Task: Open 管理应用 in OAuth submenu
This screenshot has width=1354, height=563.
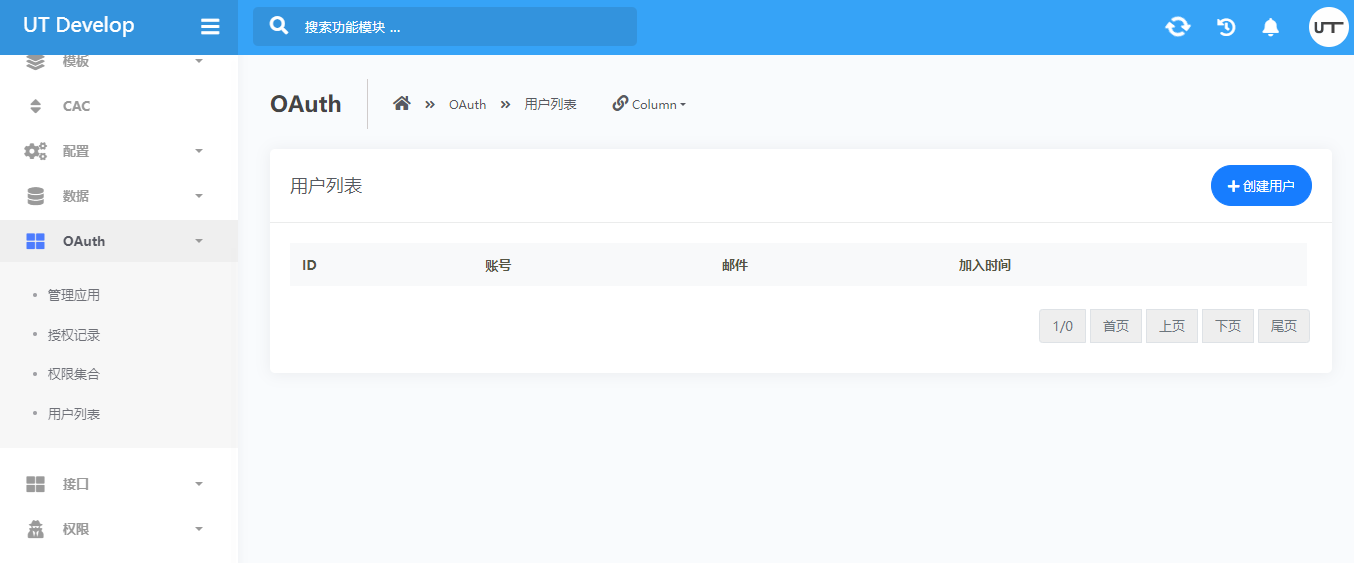Action: coord(74,295)
